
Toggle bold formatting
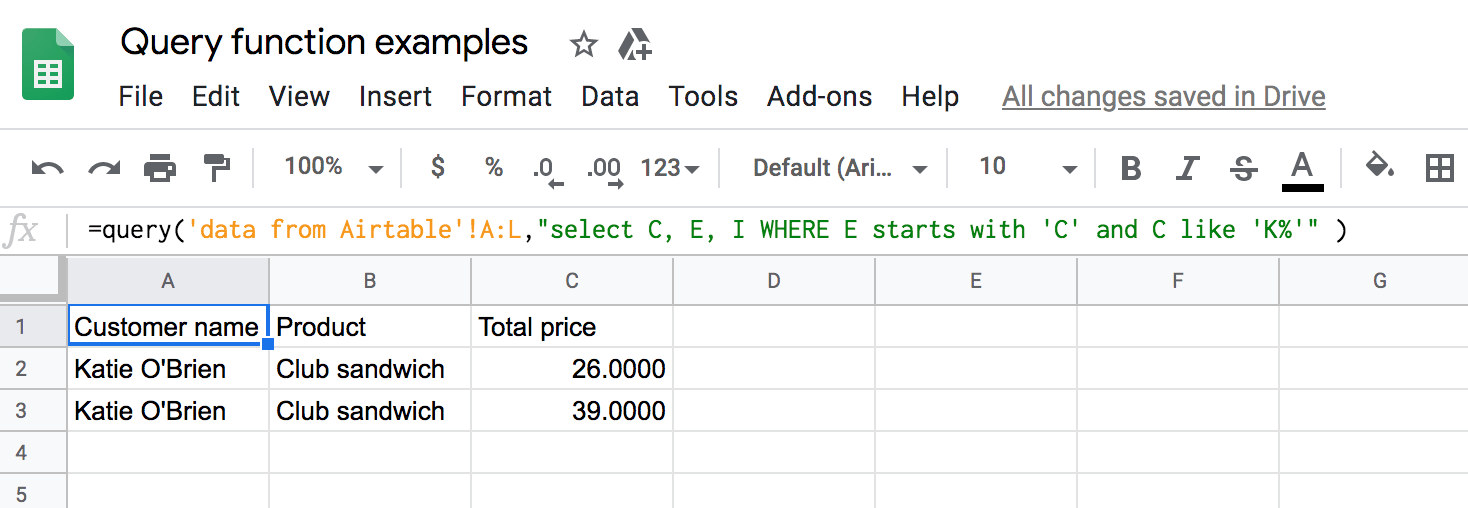(1131, 168)
